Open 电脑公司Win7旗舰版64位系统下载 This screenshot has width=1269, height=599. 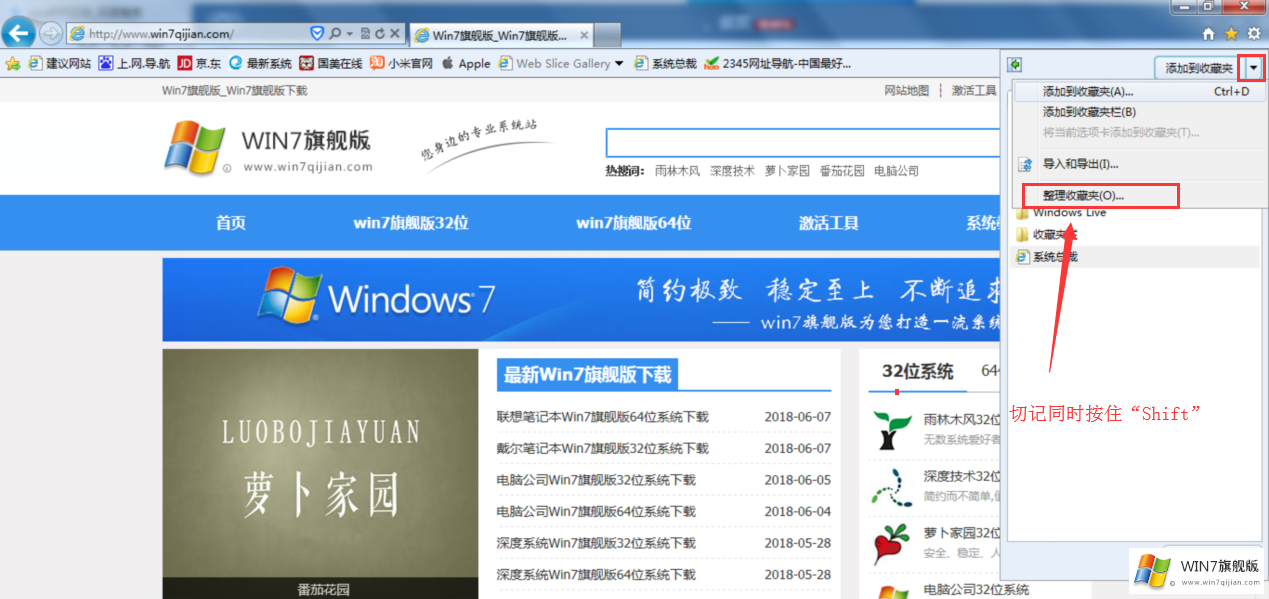pyautogui.click(x=596, y=511)
